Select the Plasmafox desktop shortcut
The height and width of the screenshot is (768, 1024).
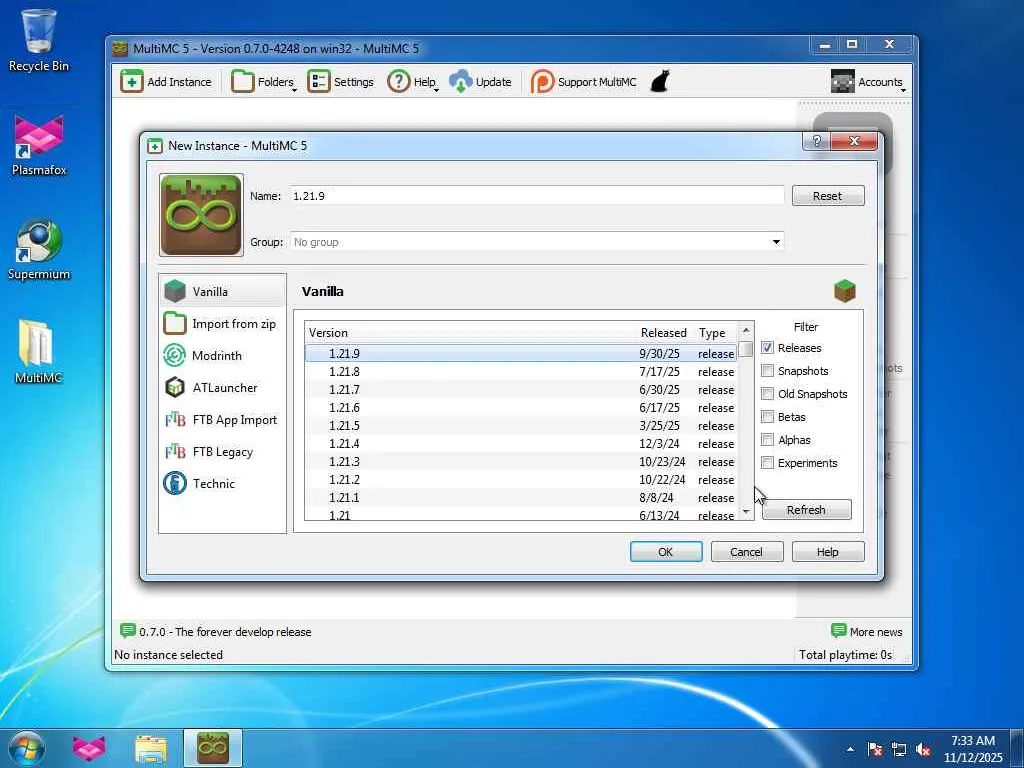(39, 145)
